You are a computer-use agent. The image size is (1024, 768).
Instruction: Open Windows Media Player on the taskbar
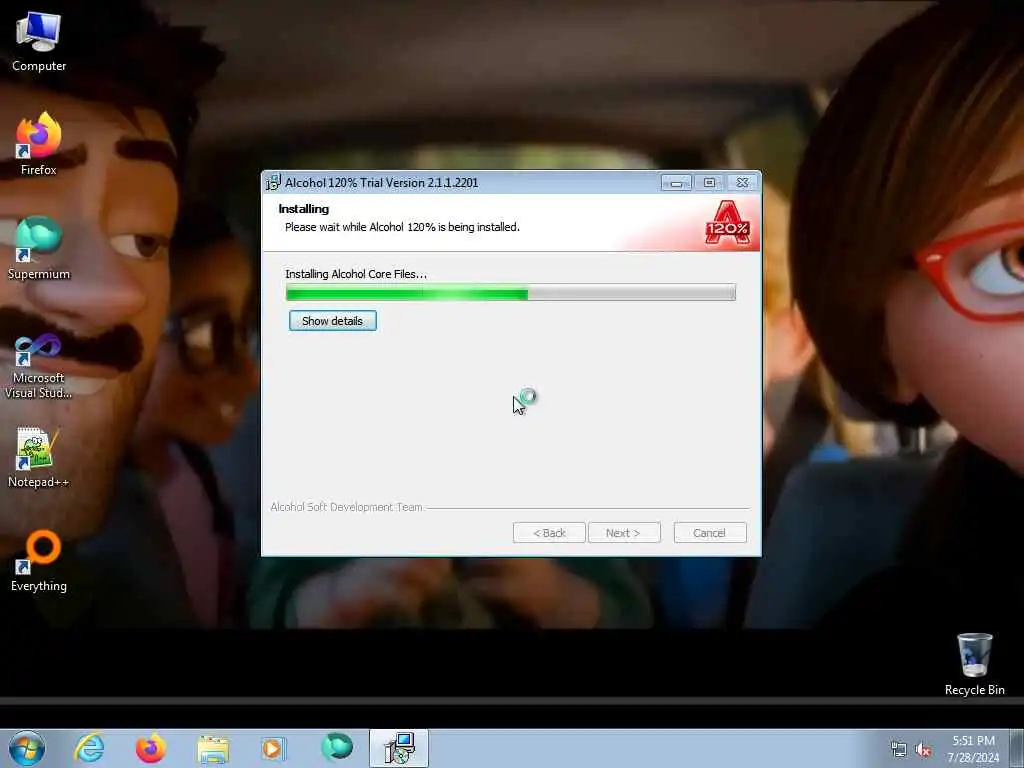coord(274,748)
